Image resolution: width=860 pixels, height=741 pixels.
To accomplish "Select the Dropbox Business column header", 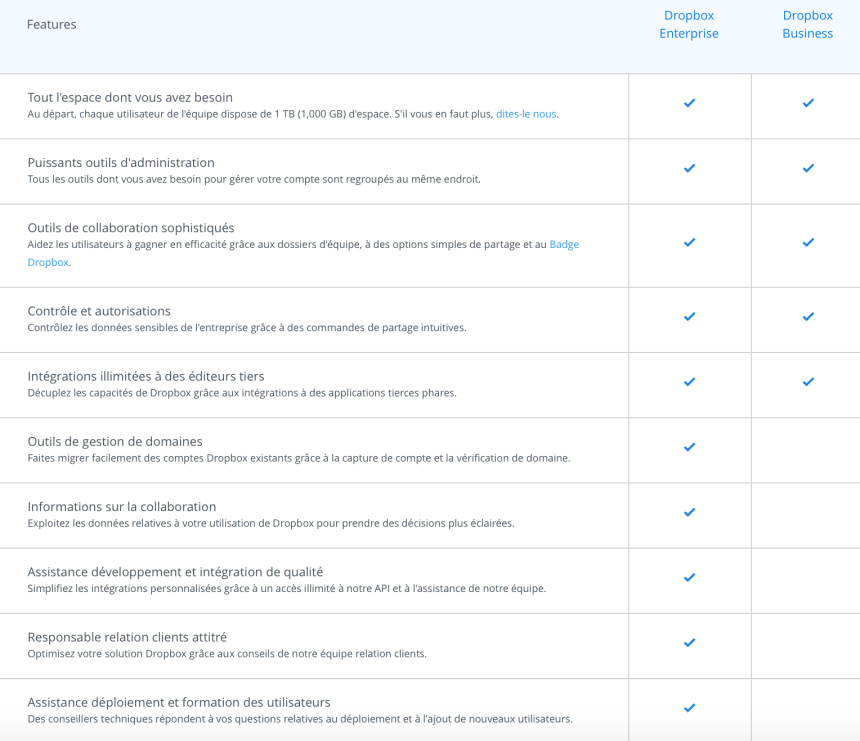I will point(807,24).
